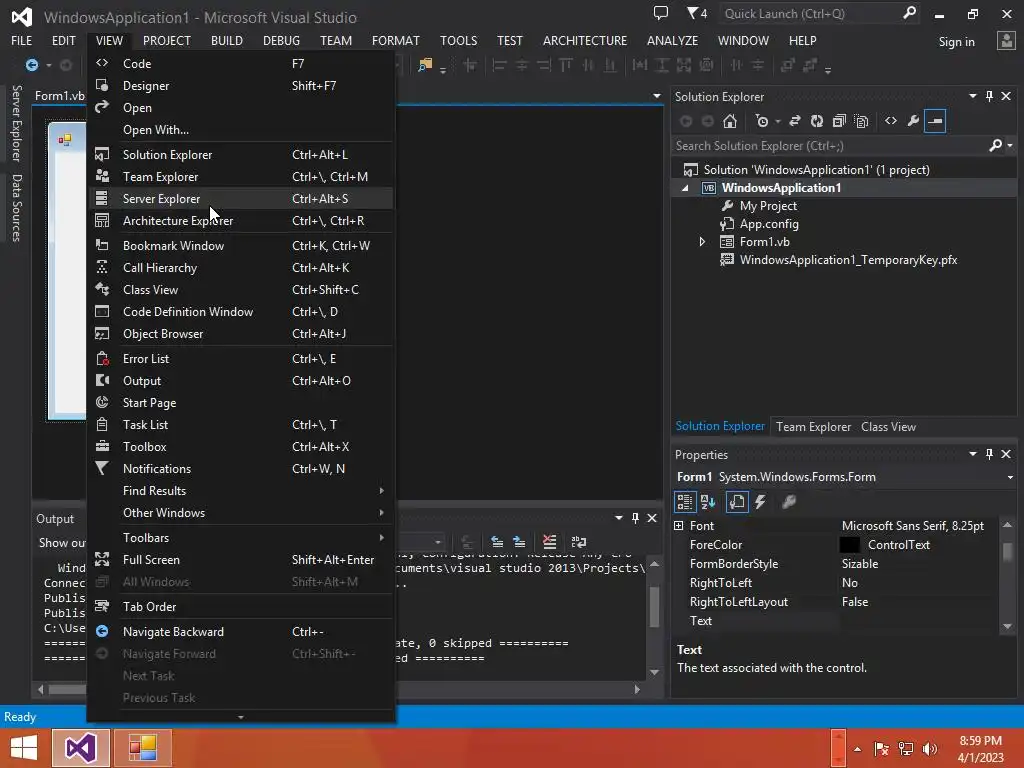
Task: Click Sign in link
Action: click(x=956, y=42)
